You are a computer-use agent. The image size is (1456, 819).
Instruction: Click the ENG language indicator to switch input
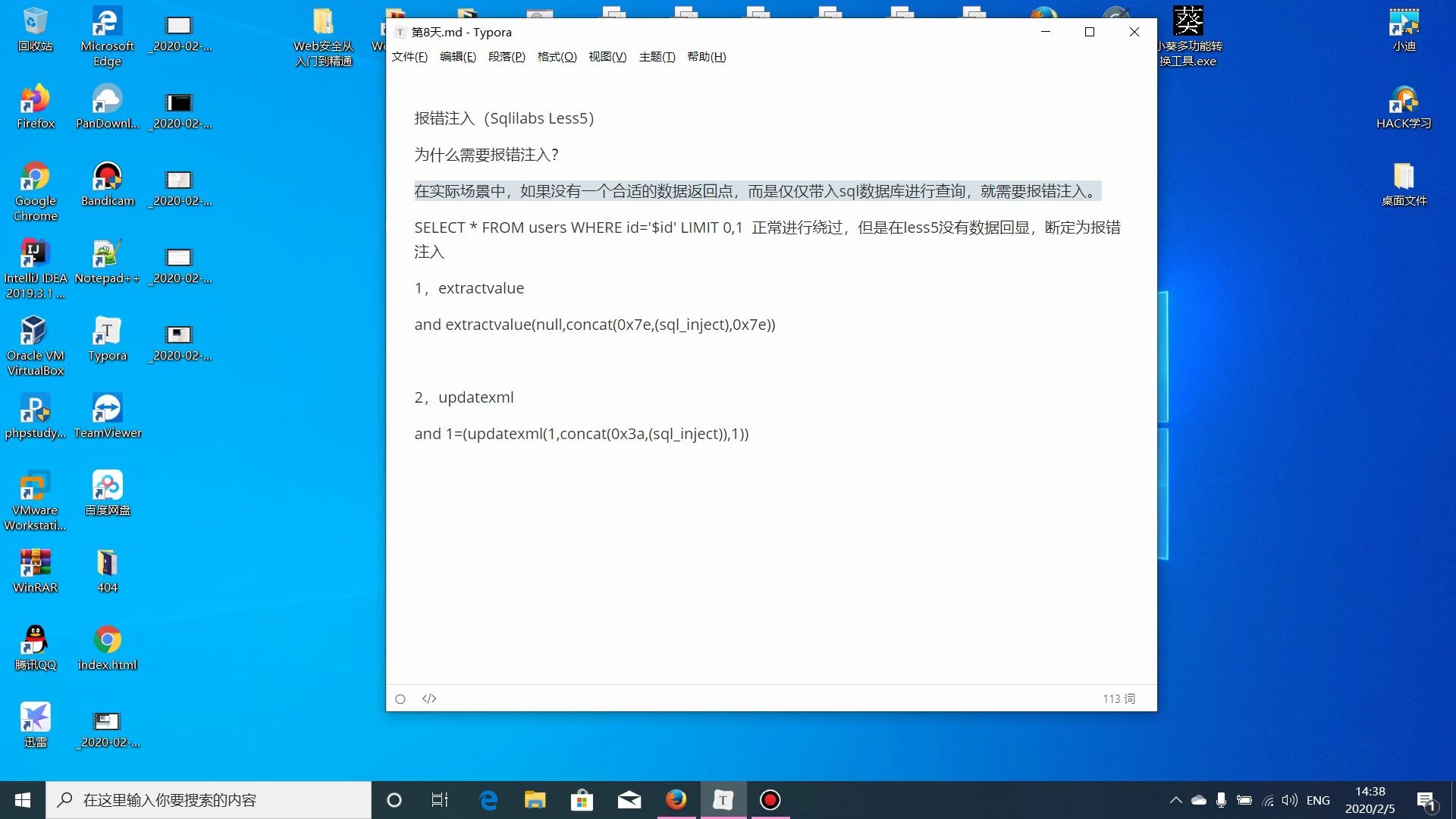(1319, 799)
